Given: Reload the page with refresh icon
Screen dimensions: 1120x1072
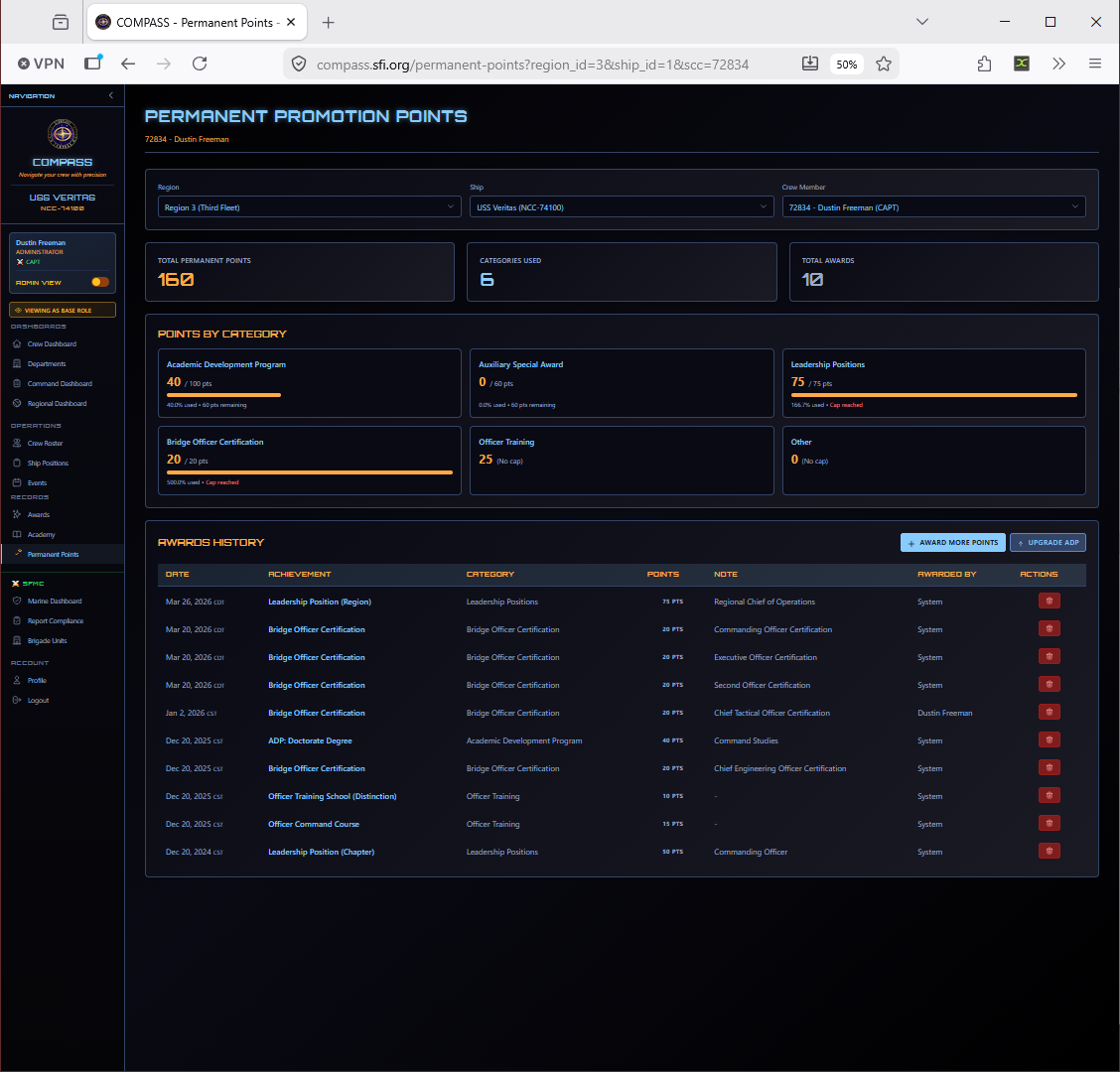Looking at the screenshot, I should pyautogui.click(x=200, y=64).
